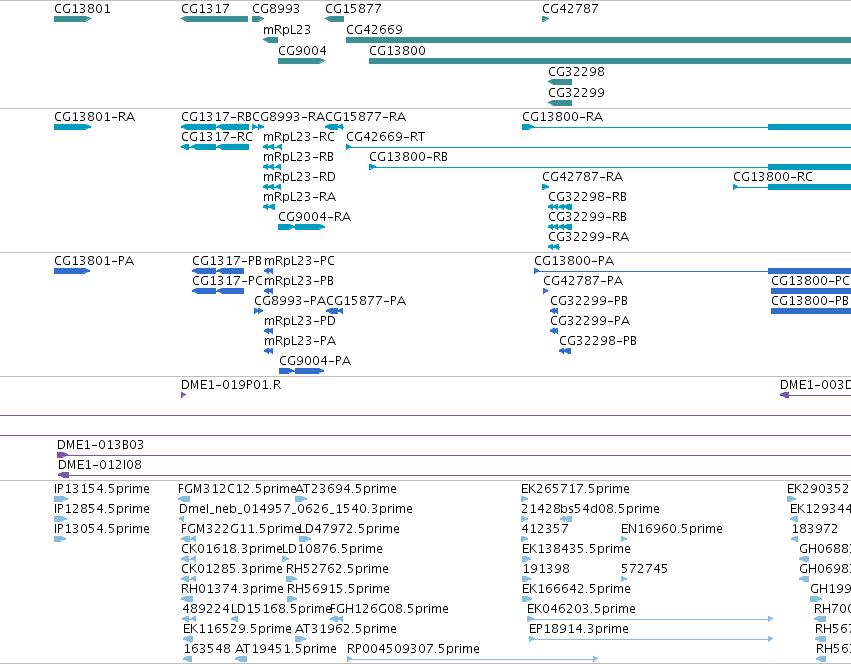Image resolution: width=851 pixels, height=664 pixels.
Task: Click protein label CG32298-PB
Action: (x=598, y=342)
